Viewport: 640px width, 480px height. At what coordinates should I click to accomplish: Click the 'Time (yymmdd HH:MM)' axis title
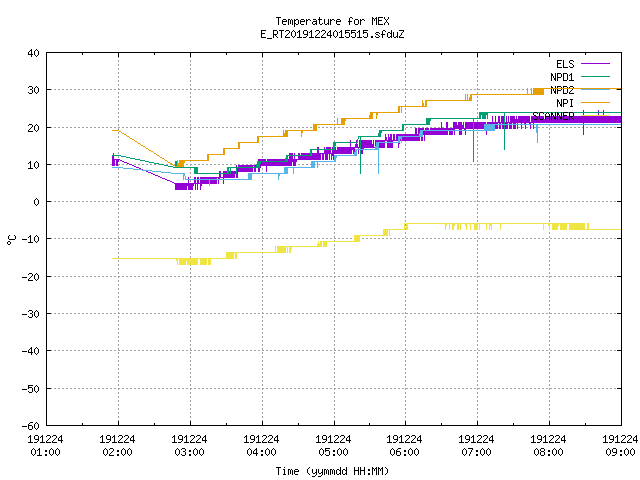(332, 471)
